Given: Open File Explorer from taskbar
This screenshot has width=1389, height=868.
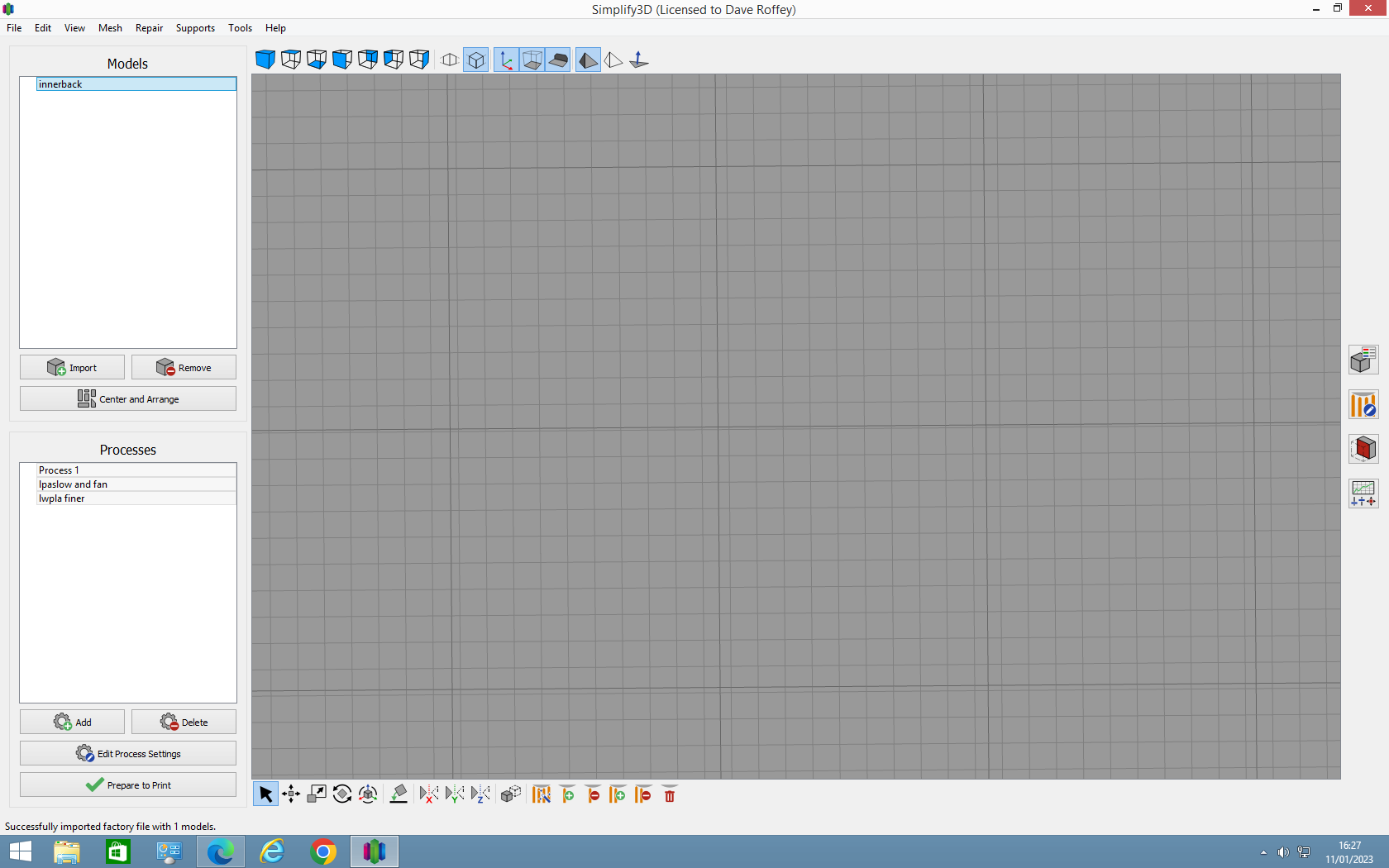Looking at the screenshot, I should 66,851.
